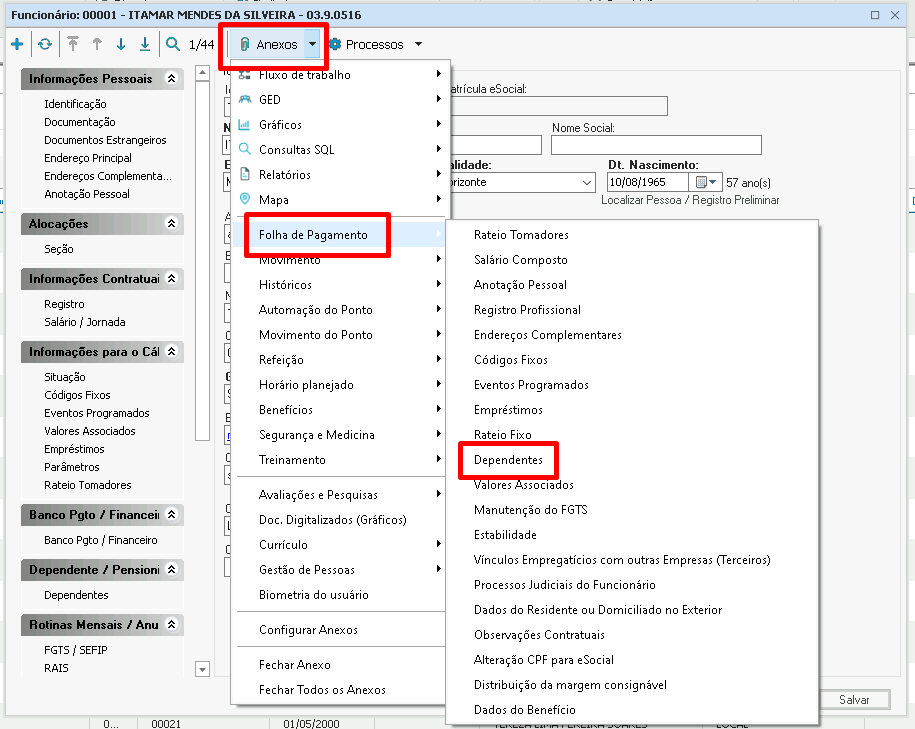915x729 pixels.
Task: Open the Anexos dropdown arrow
Action: (313, 44)
